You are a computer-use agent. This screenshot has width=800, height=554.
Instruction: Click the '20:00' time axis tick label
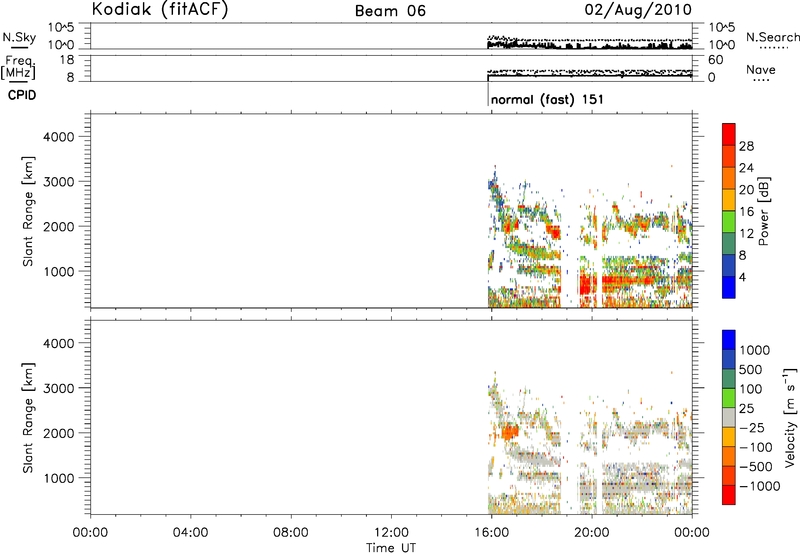(x=592, y=533)
